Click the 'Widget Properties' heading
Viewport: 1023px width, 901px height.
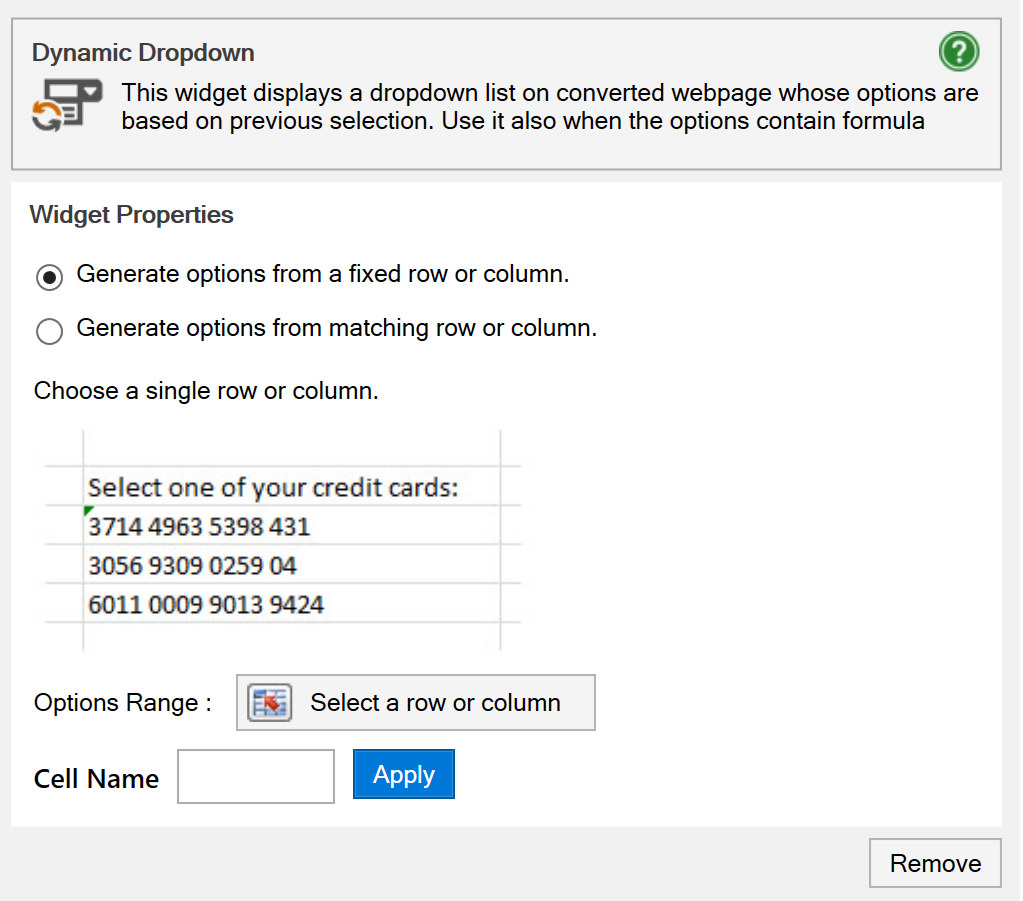click(x=131, y=215)
